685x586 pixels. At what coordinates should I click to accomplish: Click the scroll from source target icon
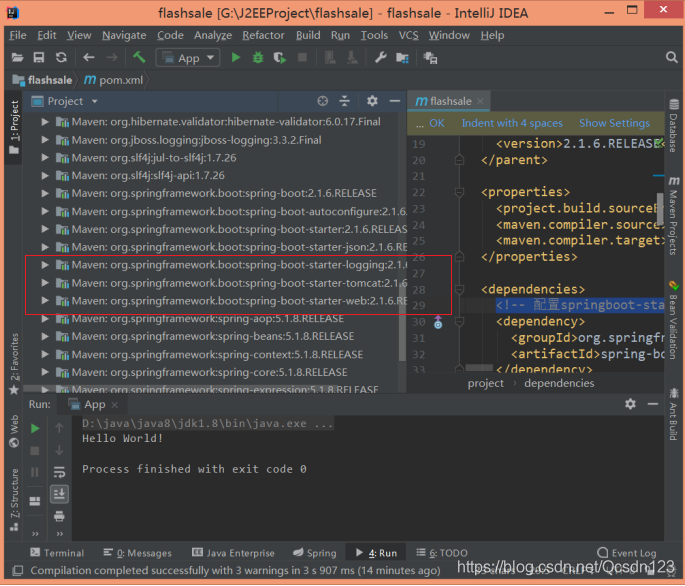(x=322, y=101)
